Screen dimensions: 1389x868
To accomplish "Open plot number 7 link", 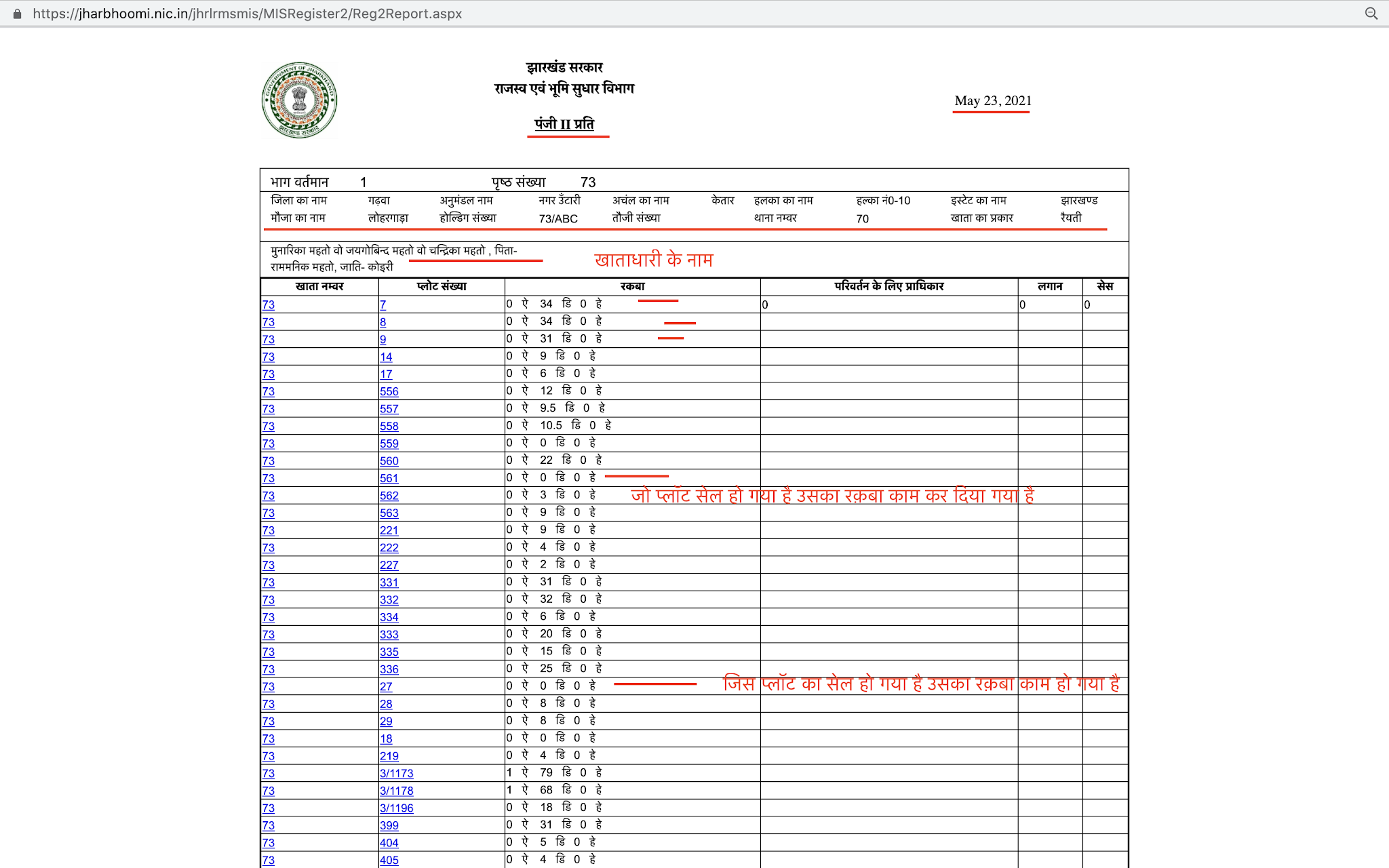I will click(383, 304).
